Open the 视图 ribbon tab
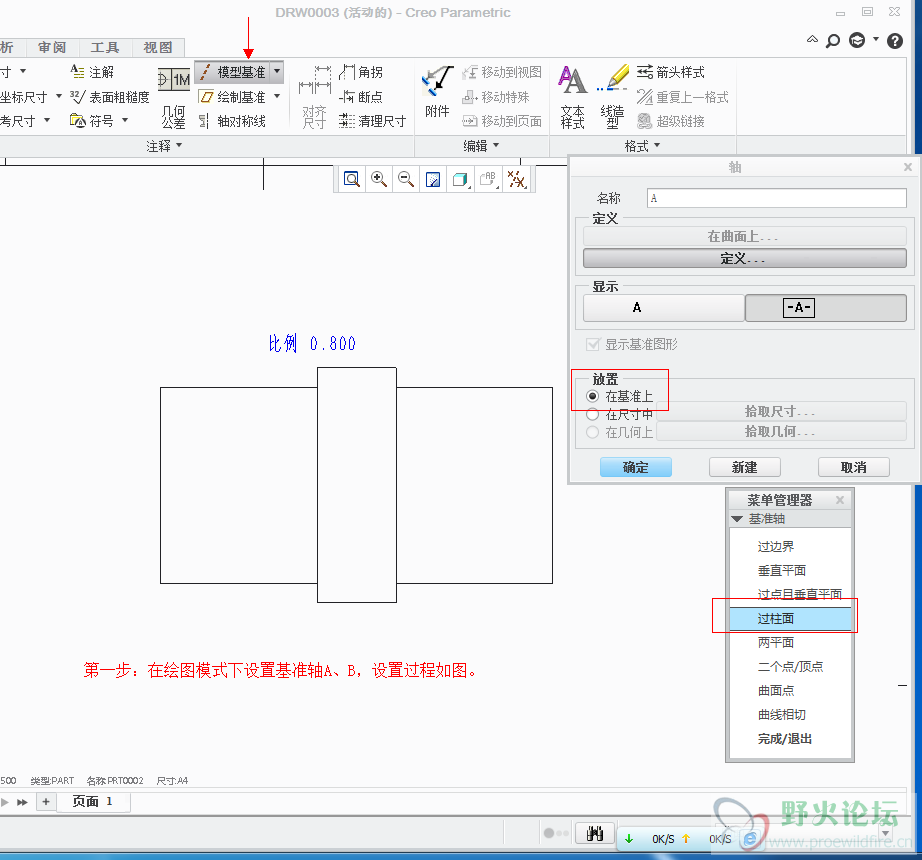This screenshot has width=922, height=860. pyautogui.click(x=158, y=47)
